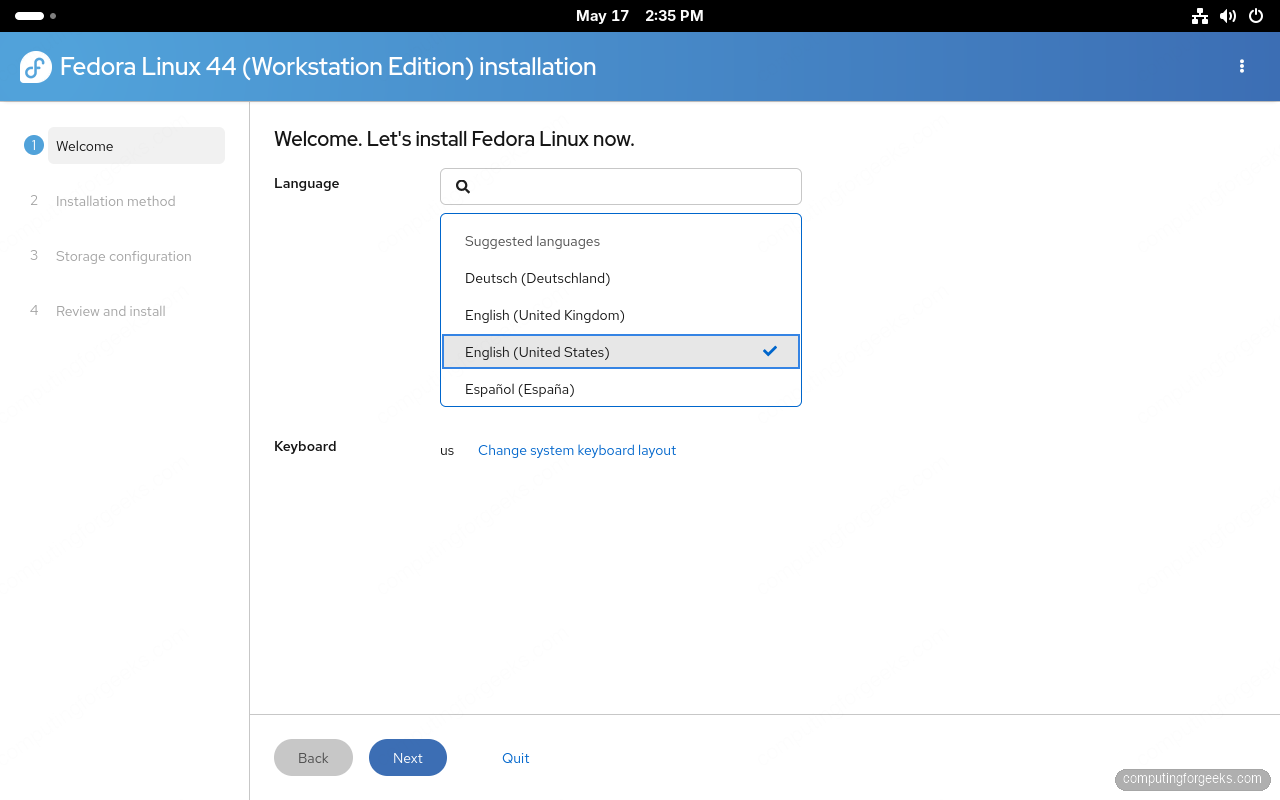This screenshot has height=800, width=1280.
Task: Open Storage configuration step in sidebar
Action: tap(123, 256)
